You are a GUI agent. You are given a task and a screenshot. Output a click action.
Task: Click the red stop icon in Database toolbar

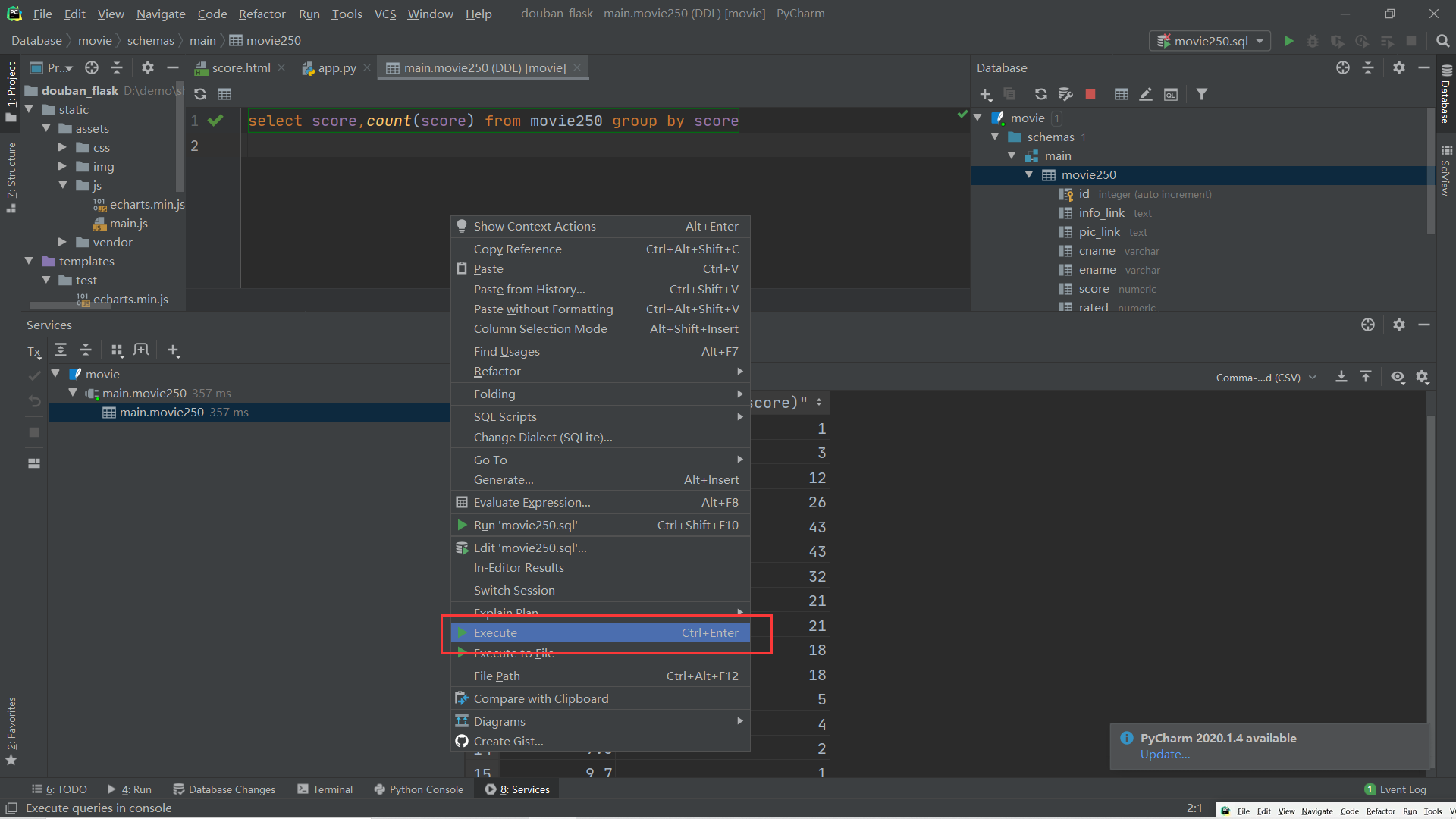coord(1090,94)
